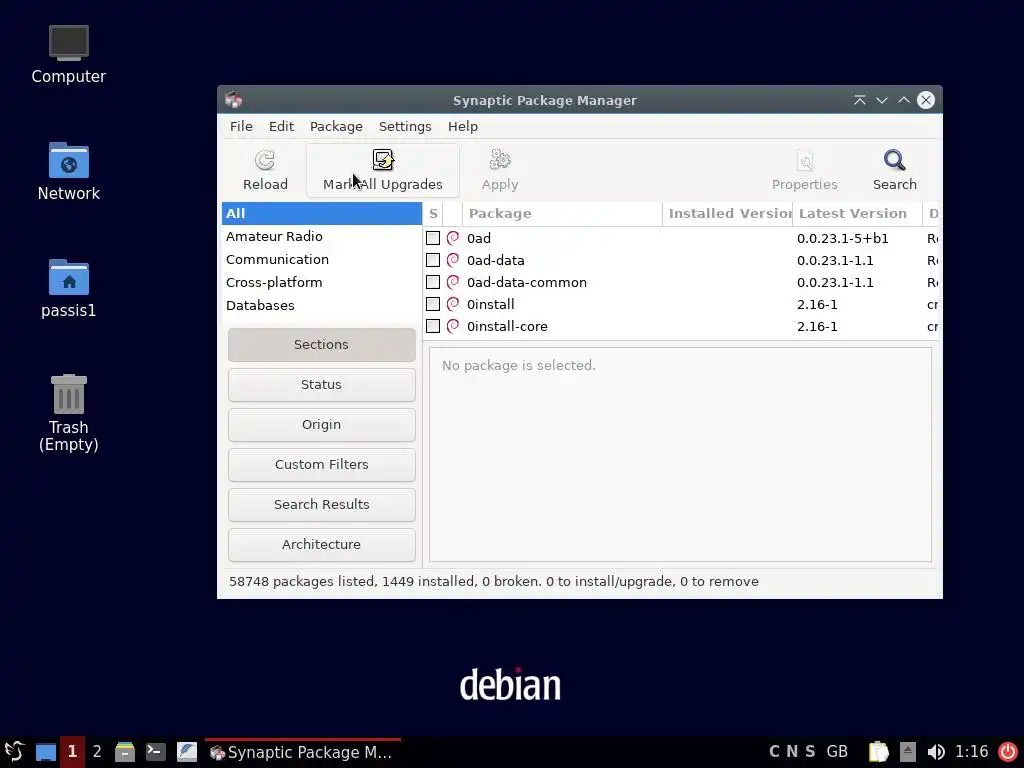This screenshot has width=1024, height=768.
Task: Click the Reload toolbar icon
Action: (x=264, y=161)
